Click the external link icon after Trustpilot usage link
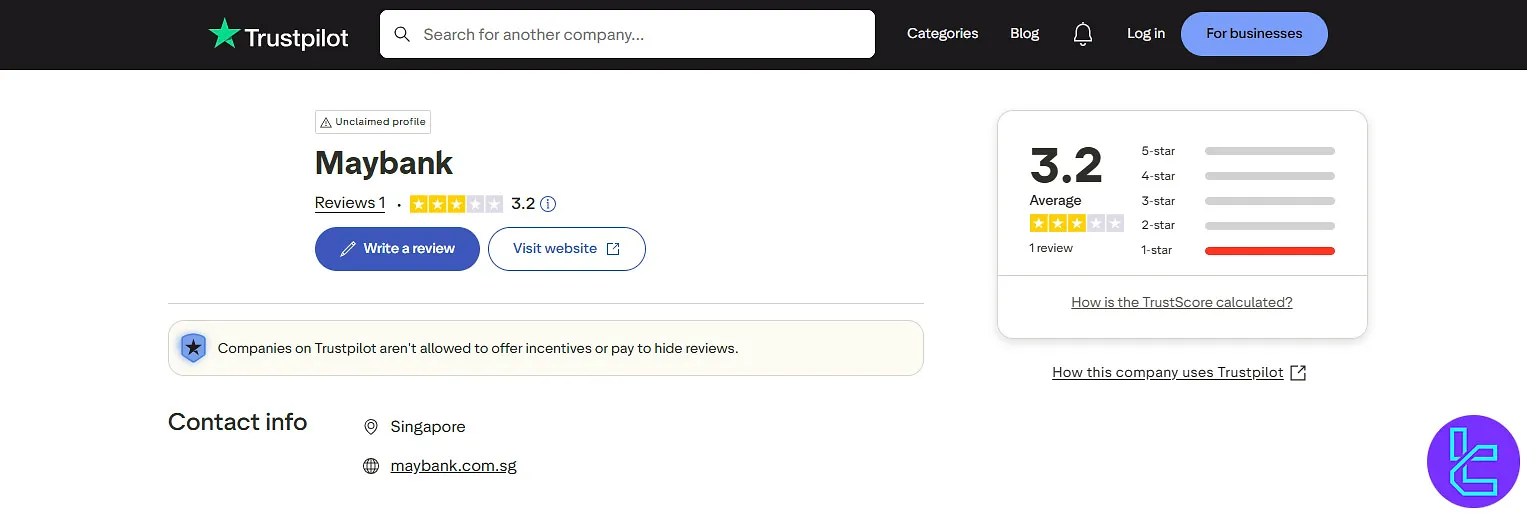1527x515 pixels. [1298, 373]
